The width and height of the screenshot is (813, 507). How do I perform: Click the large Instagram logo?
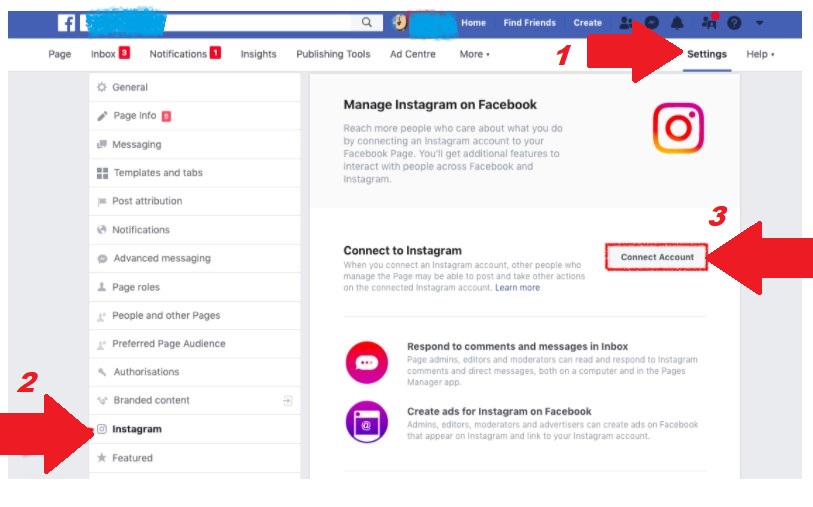pyautogui.click(x=678, y=128)
